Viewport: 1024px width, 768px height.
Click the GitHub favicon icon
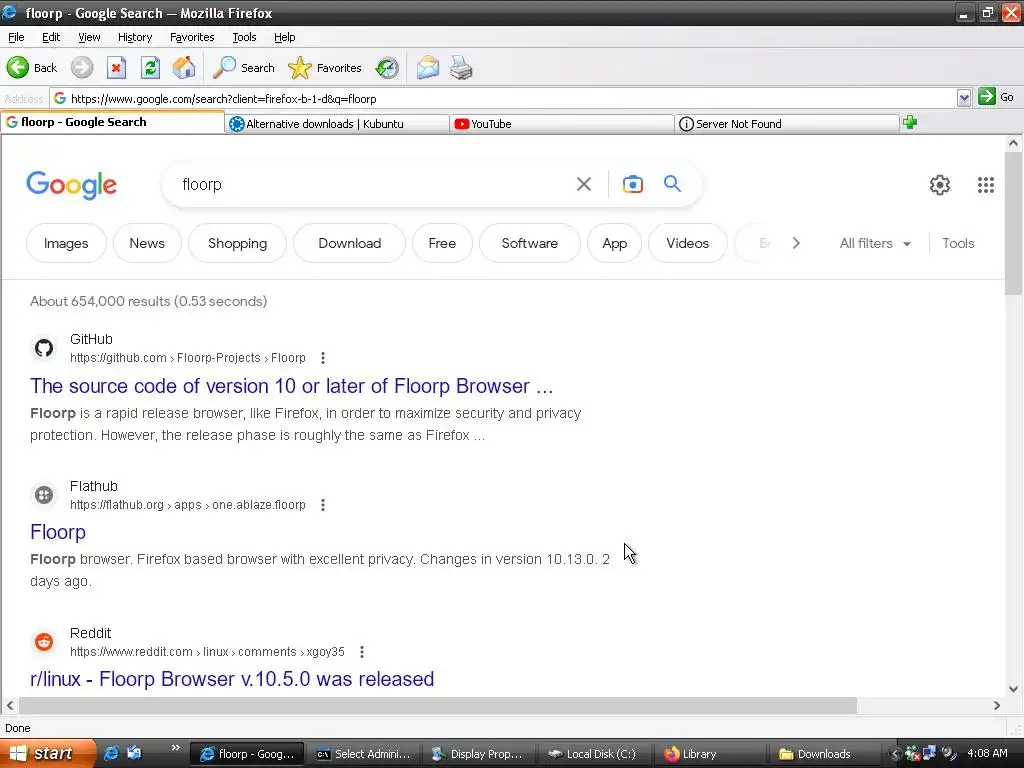tap(44, 348)
